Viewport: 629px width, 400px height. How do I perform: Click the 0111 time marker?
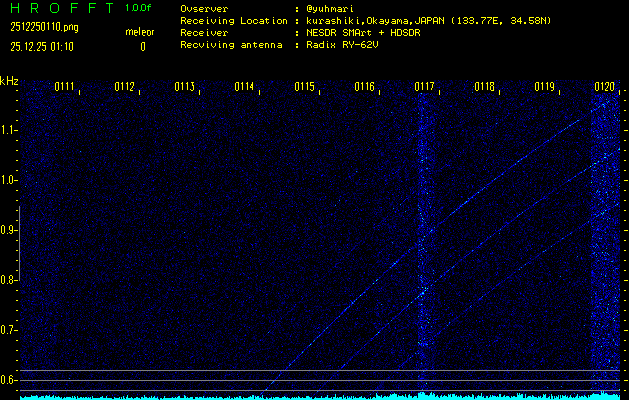[65, 87]
